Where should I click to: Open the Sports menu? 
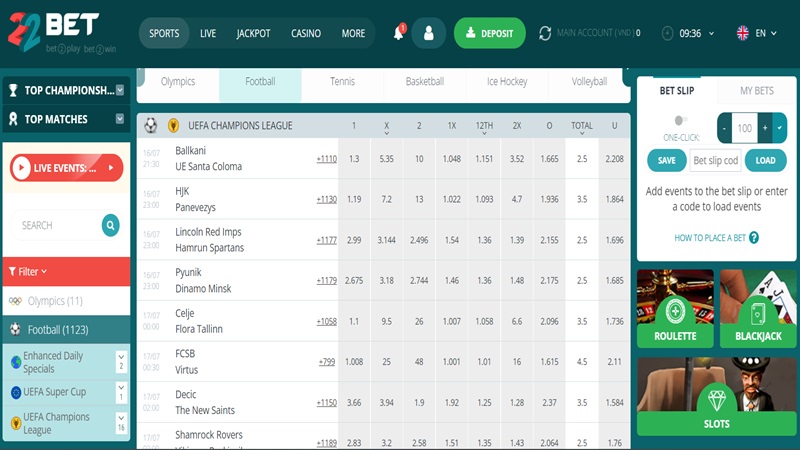[x=164, y=33]
